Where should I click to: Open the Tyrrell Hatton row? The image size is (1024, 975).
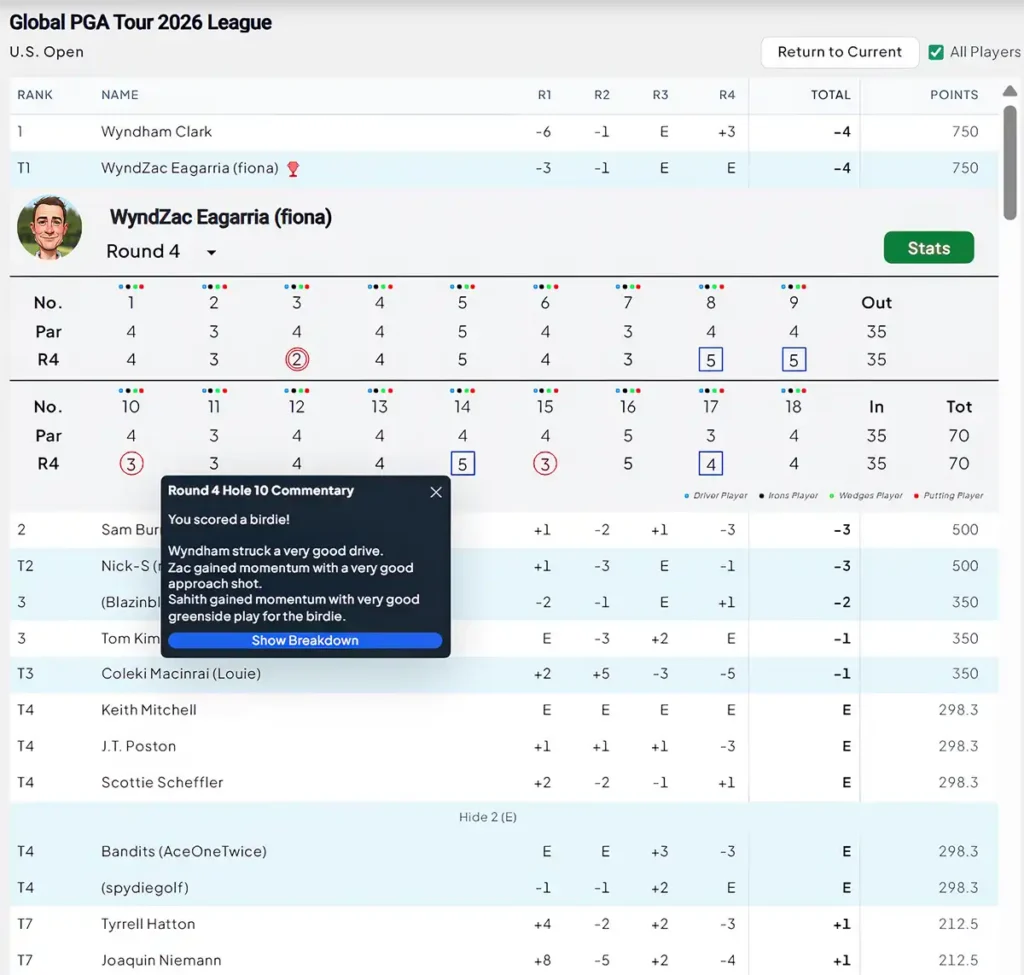pos(504,924)
